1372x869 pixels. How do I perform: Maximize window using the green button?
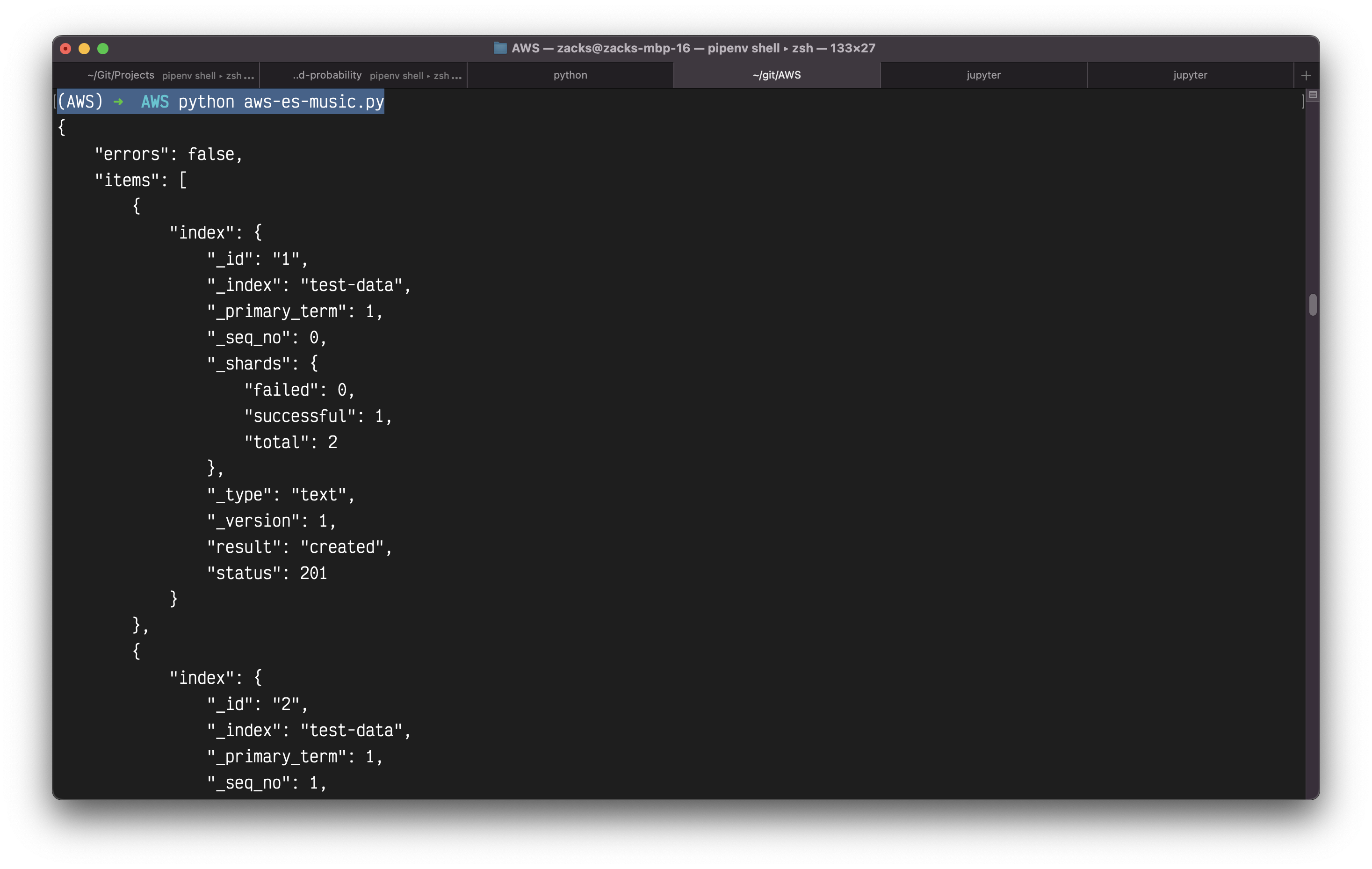click(x=103, y=49)
